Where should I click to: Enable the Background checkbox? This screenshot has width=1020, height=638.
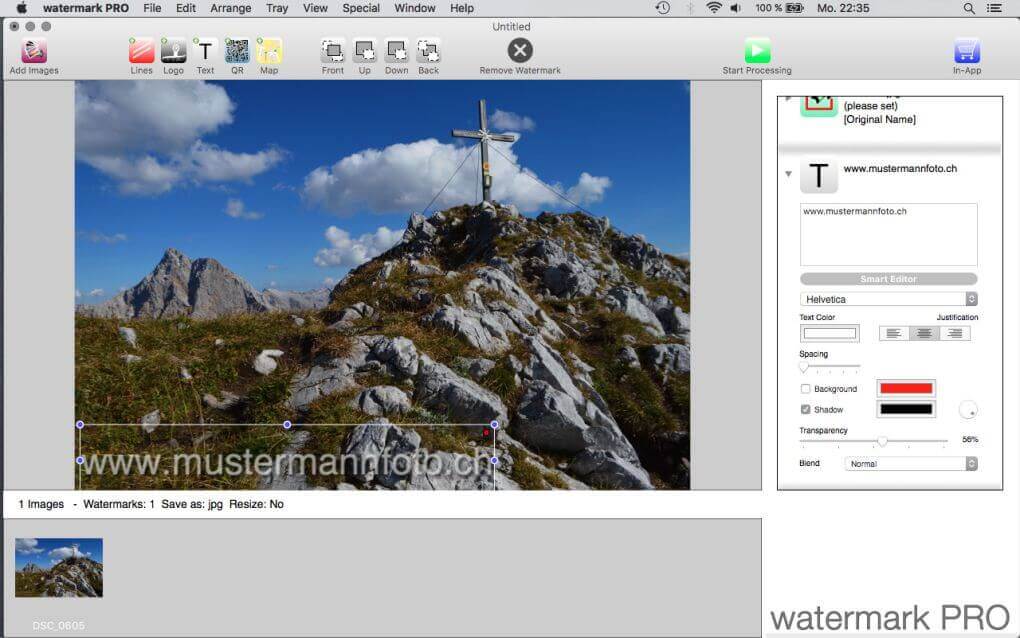(806, 389)
